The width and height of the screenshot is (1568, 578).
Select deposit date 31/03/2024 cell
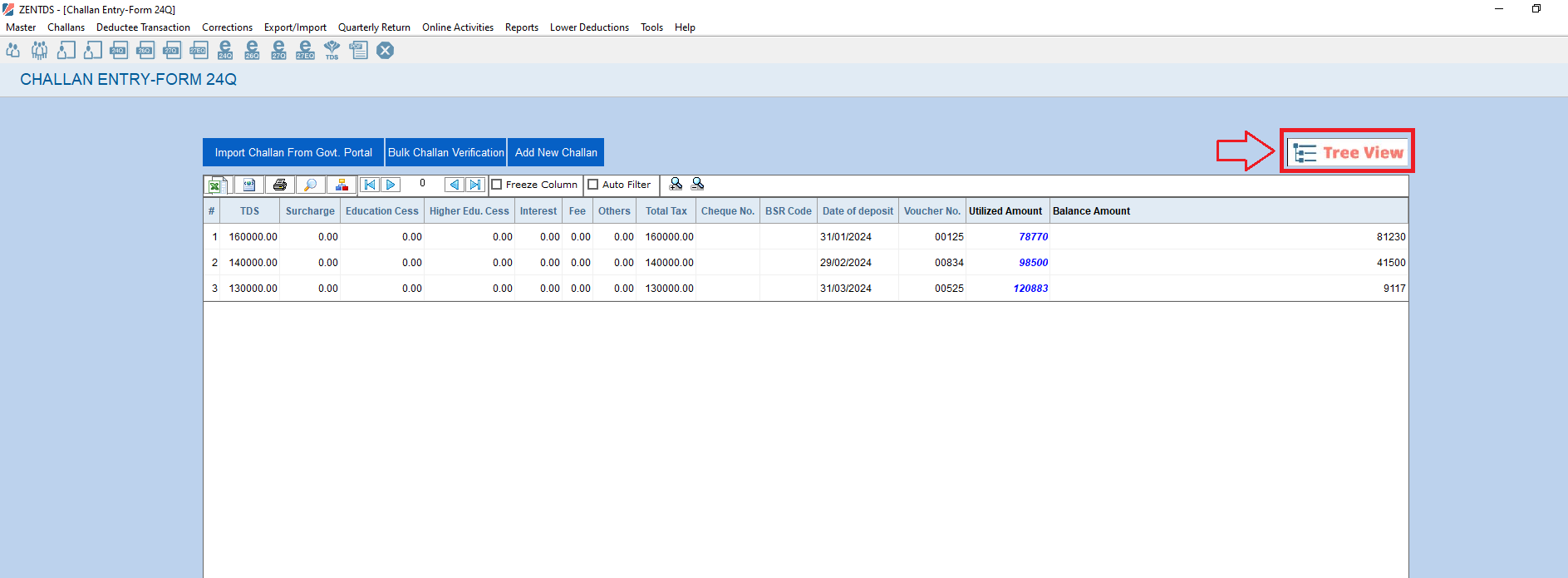pos(858,289)
